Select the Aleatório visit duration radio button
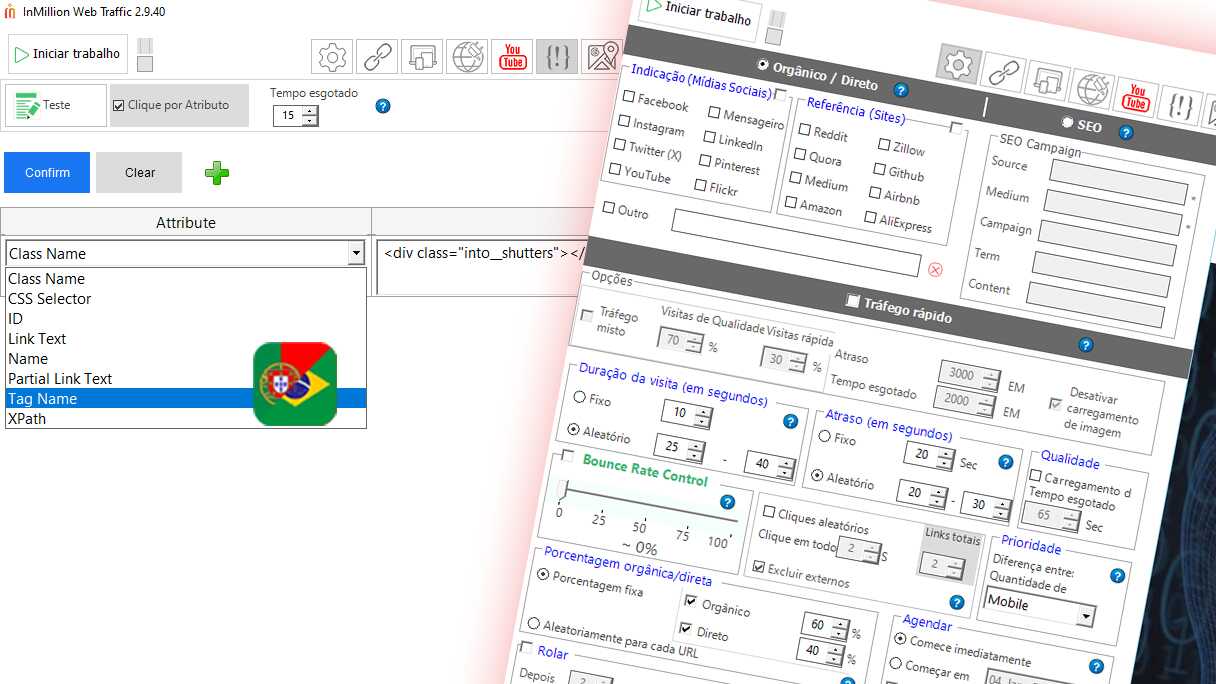This screenshot has height=684, width=1216. pos(574,429)
